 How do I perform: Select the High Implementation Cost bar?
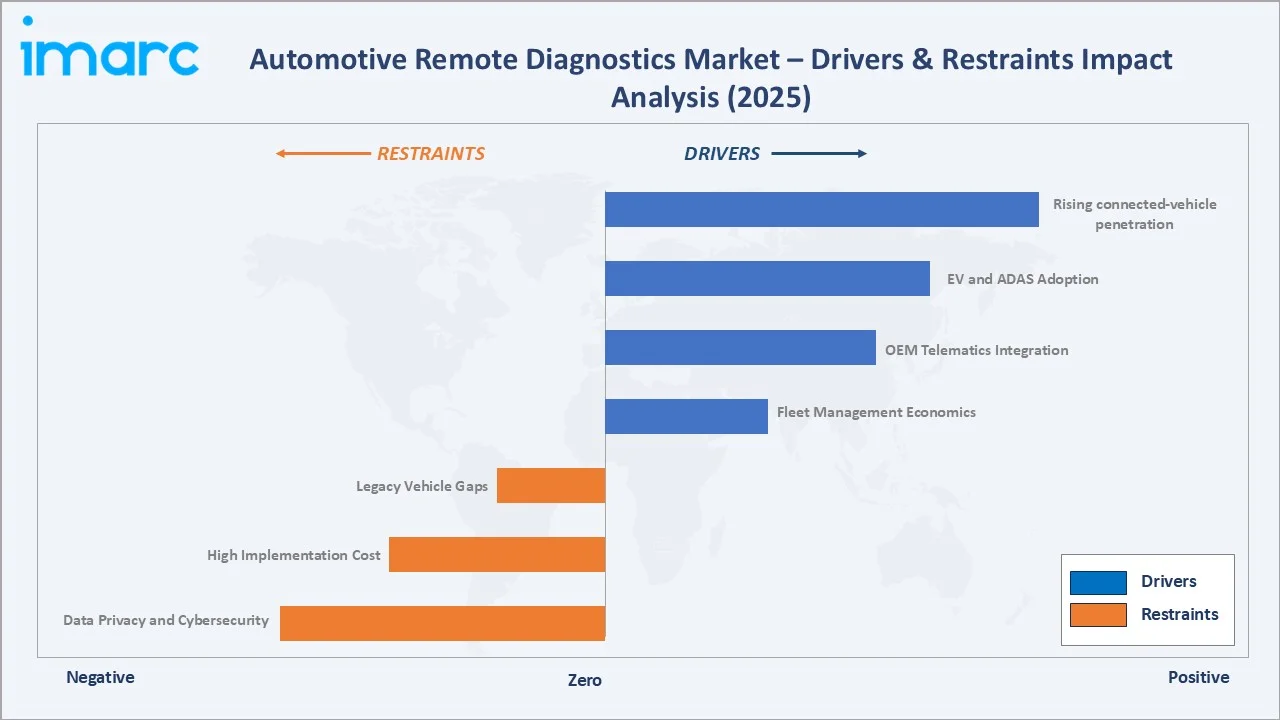point(497,554)
